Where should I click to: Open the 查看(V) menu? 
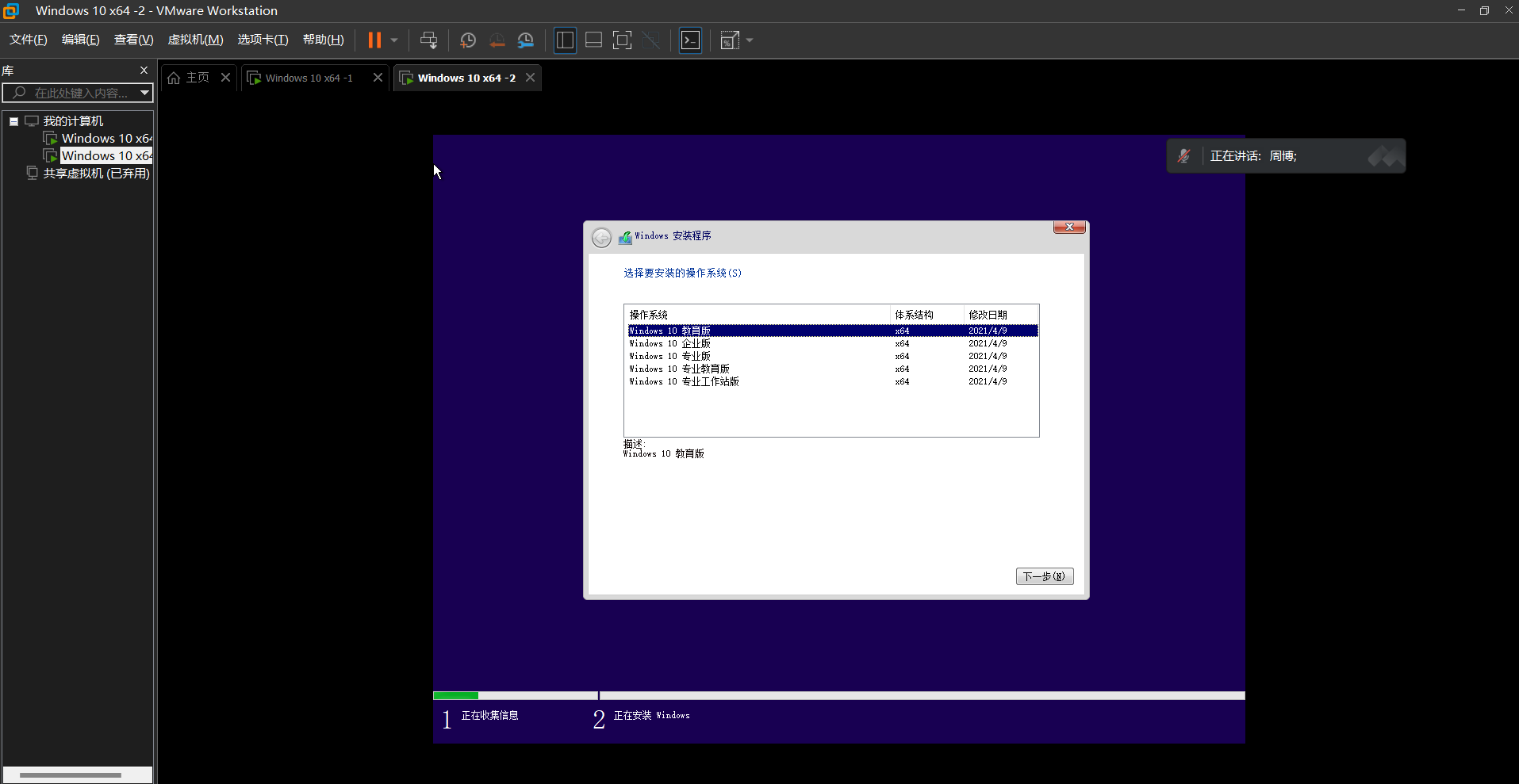[x=134, y=40]
